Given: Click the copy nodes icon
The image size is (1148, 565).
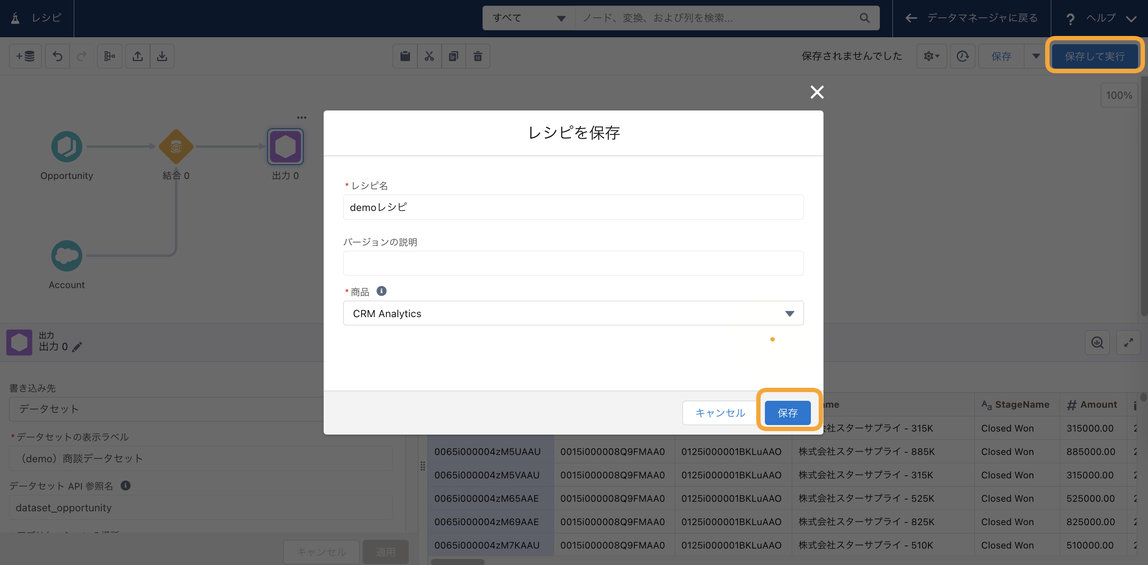Looking at the screenshot, I should [x=453, y=56].
